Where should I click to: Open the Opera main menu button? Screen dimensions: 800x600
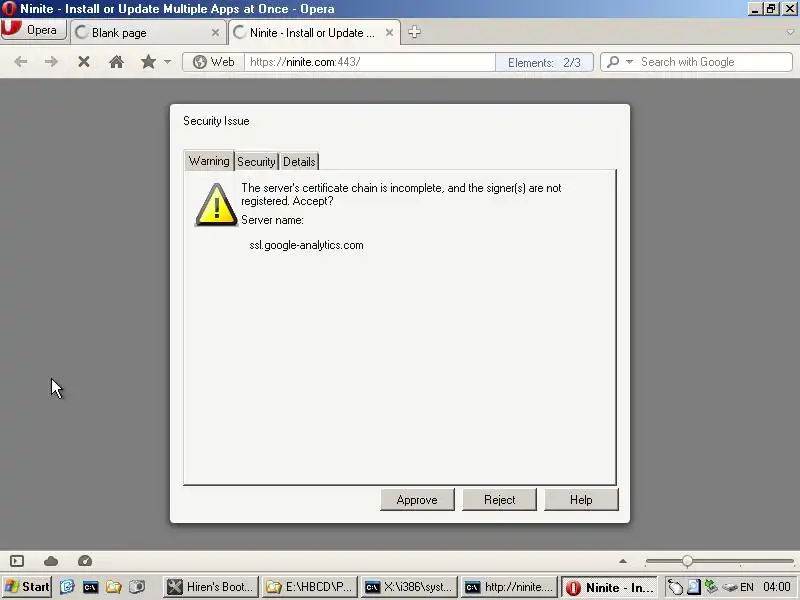(34, 30)
